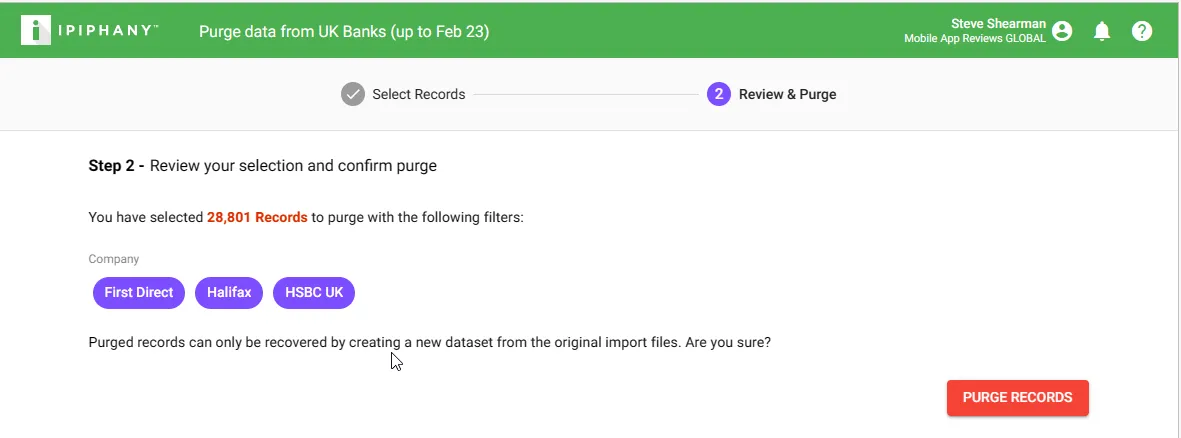Viewport: 1181px width, 438px height.
Task: Click the 28,801 Records count text
Action: (x=257, y=217)
